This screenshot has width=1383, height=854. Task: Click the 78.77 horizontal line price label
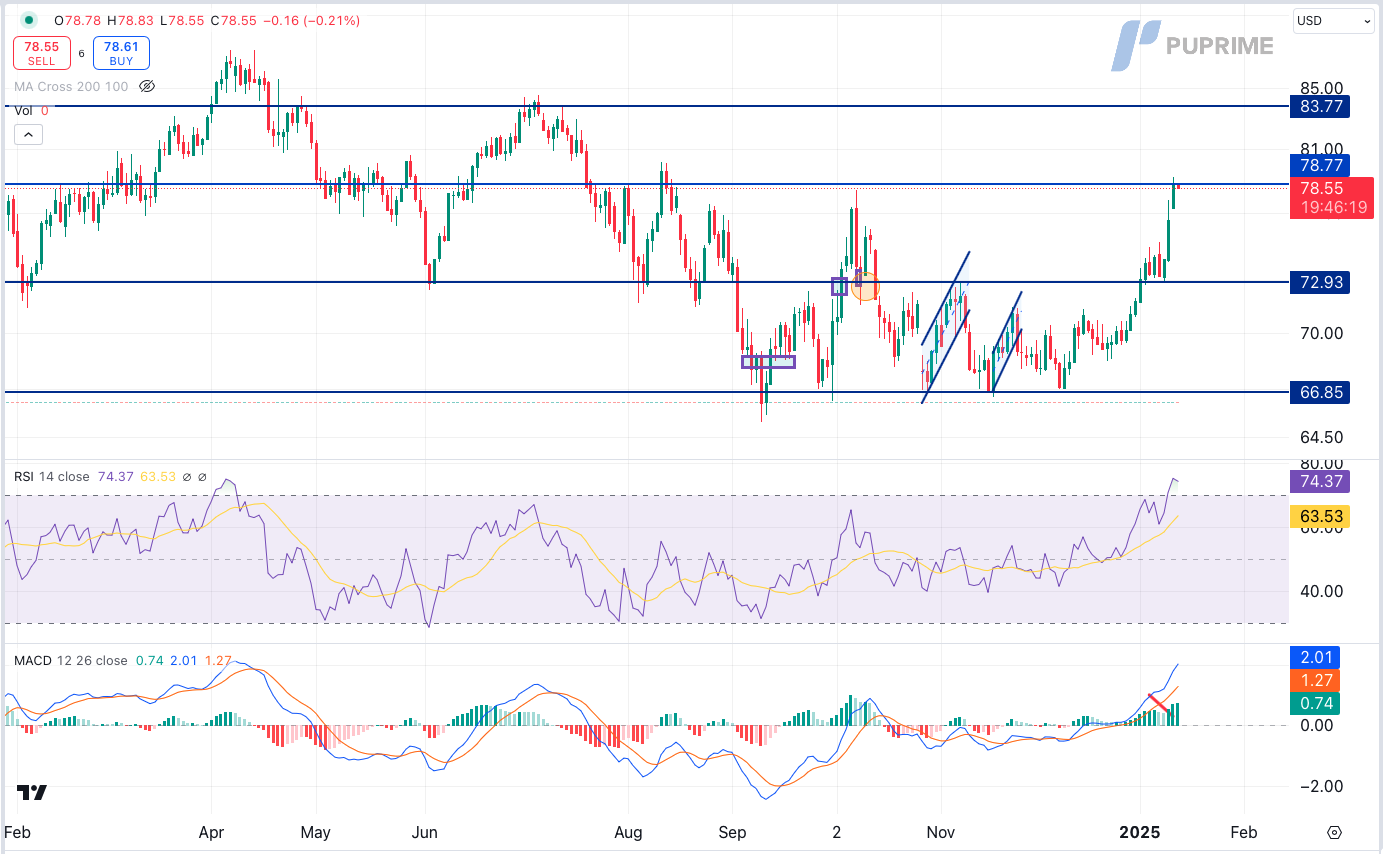pyautogui.click(x=1321, y=165)
